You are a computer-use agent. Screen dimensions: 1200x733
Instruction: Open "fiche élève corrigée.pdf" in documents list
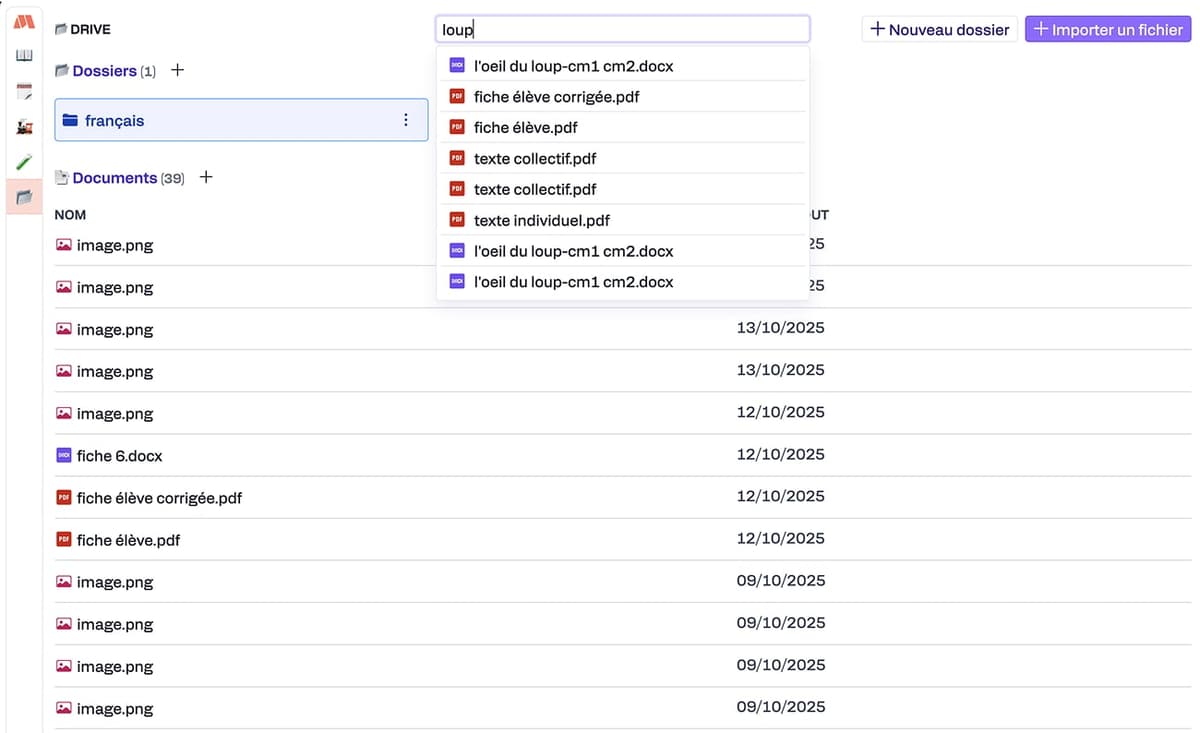pos(159,498)
